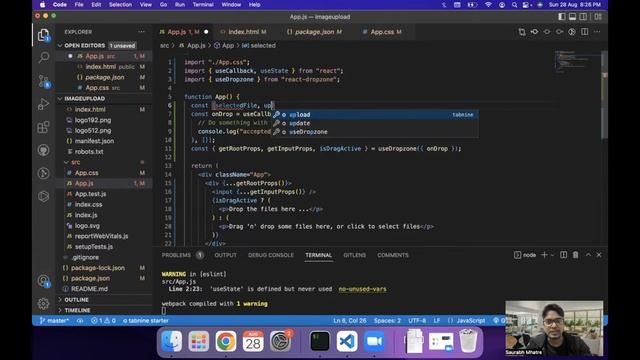Expand the Outline section
Image resolution: width=640 pixels, height=360 pixels.
(60, 300)
